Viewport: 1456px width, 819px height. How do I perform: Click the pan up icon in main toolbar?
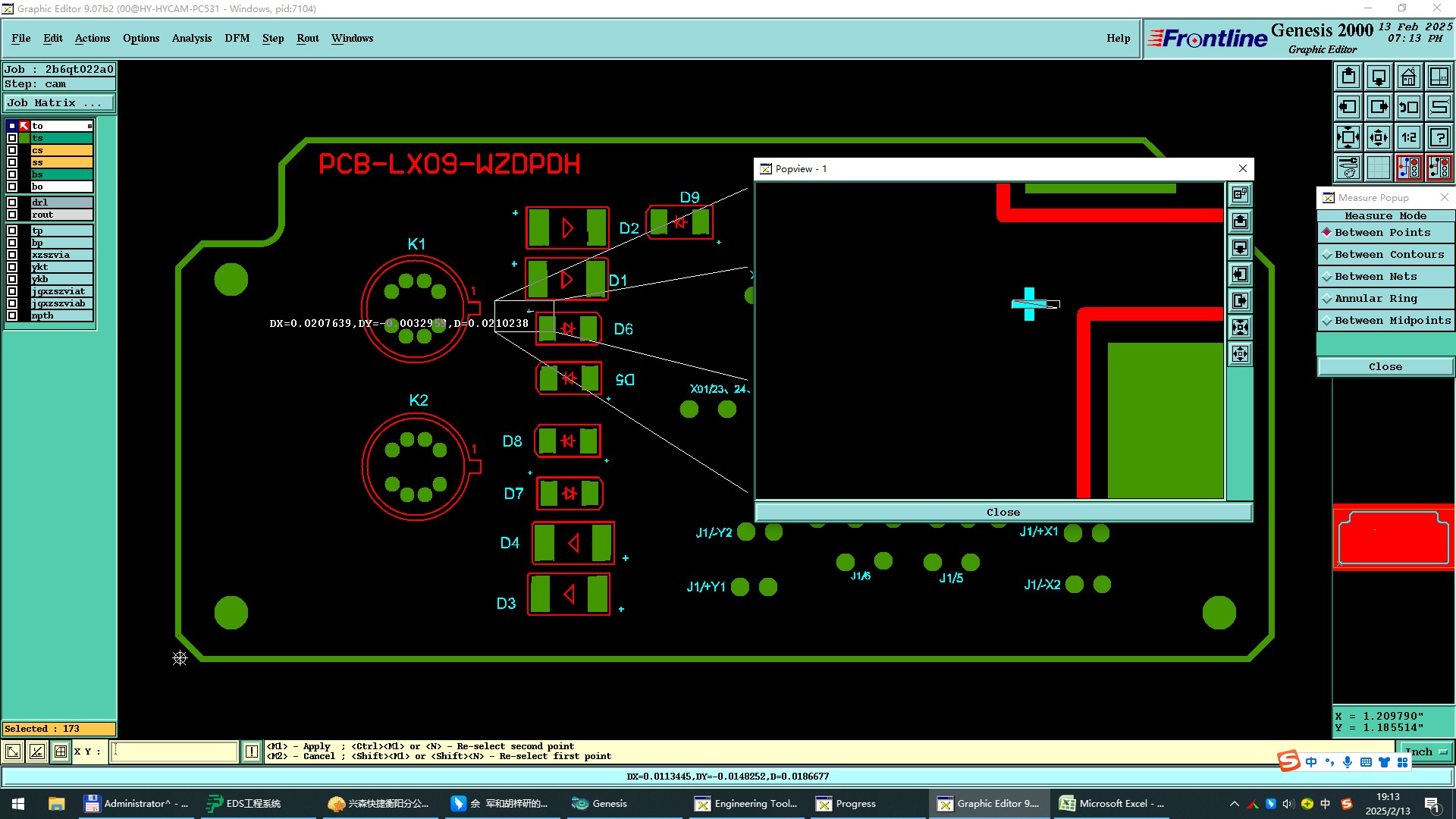click(x=1348, y=77)
